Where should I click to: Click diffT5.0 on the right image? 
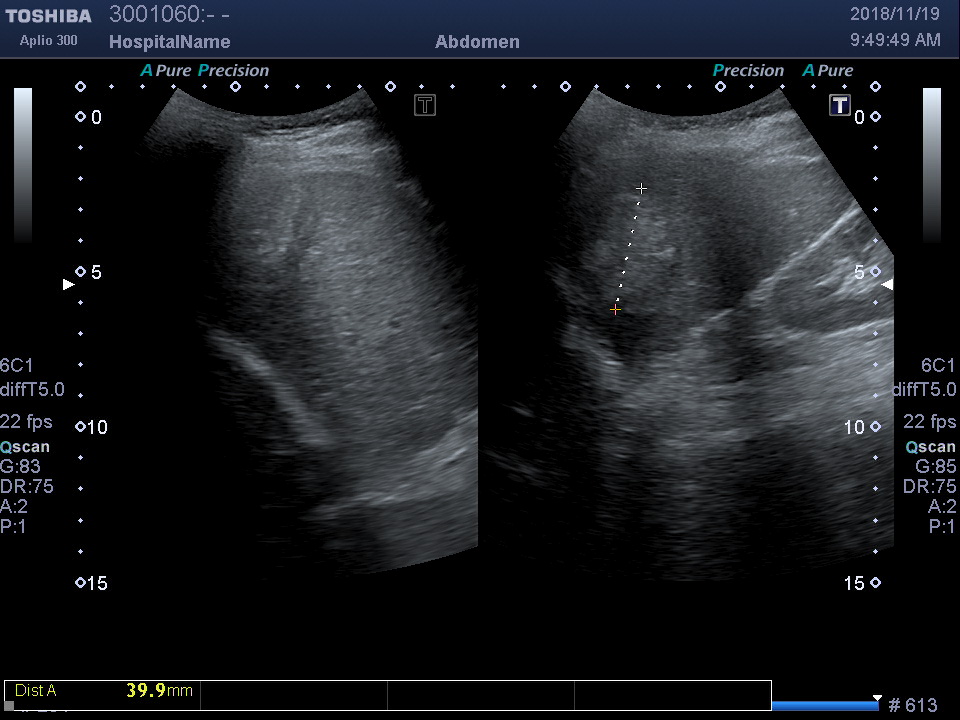[x=924, y=389]
